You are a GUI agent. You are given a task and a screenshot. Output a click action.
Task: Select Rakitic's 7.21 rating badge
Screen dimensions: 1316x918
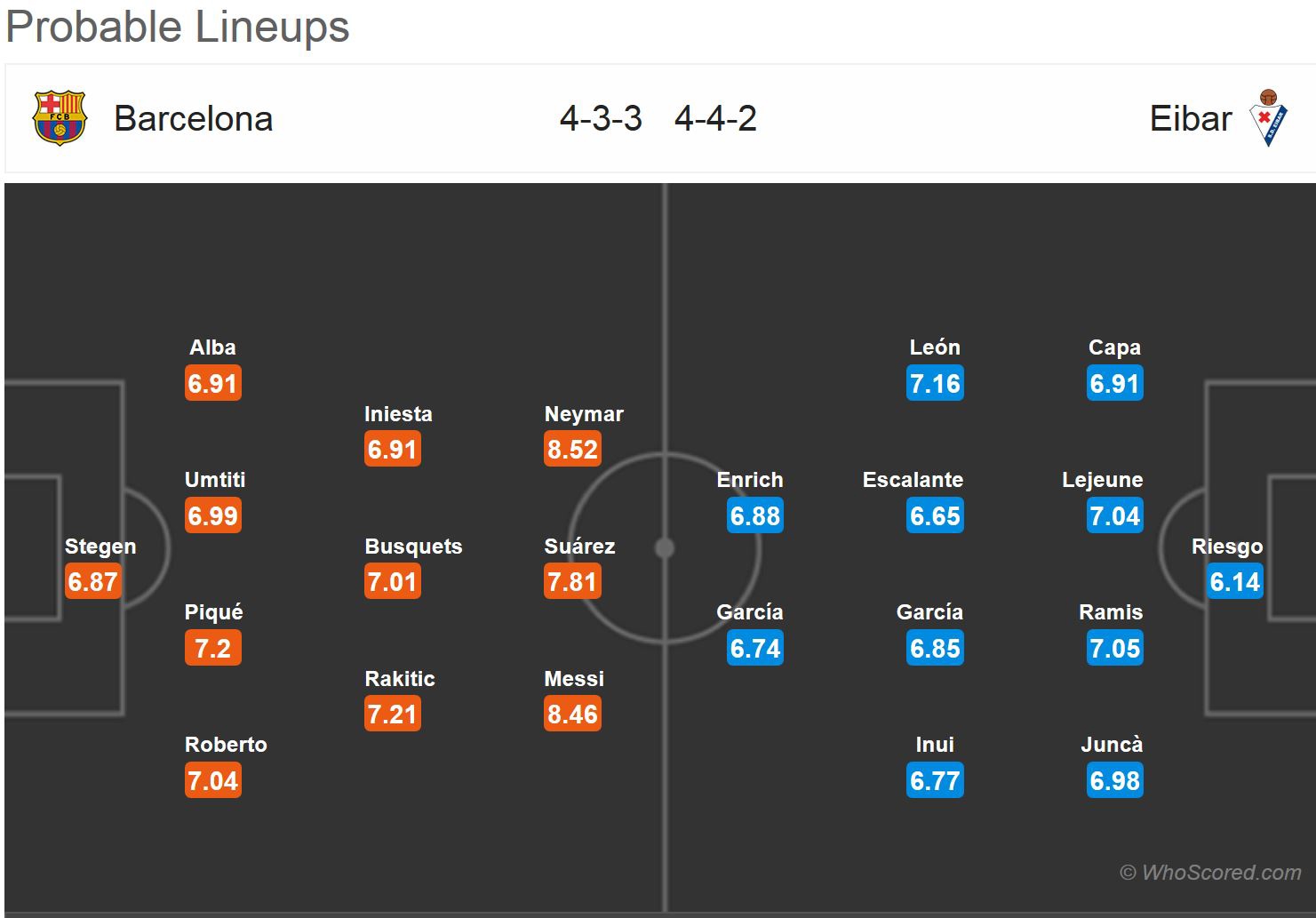pyautogui.click(x=392, y=714)
